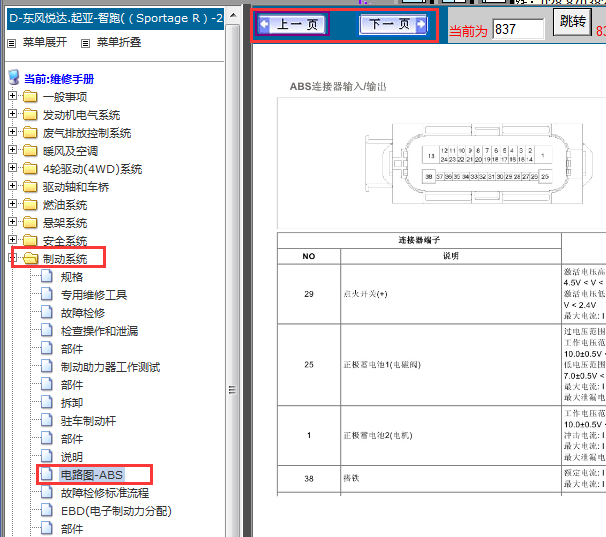Expand the 安全系统 tree node
The image size is (606, 537).
(12, 239)
